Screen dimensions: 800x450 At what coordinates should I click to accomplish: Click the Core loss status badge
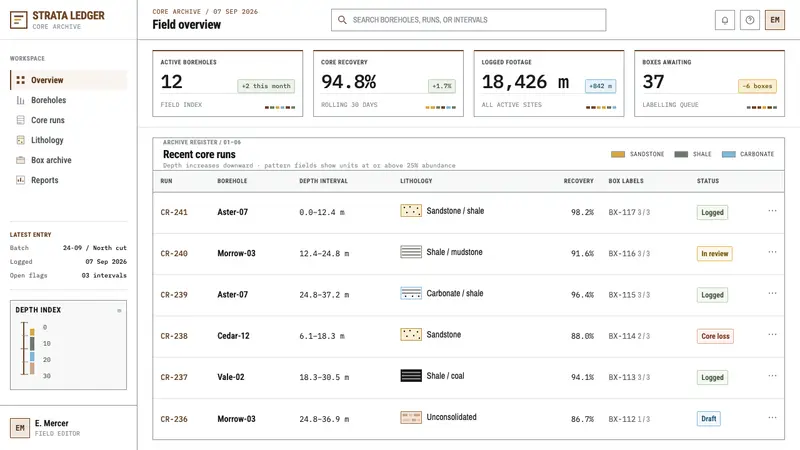(x=715, y=336)
